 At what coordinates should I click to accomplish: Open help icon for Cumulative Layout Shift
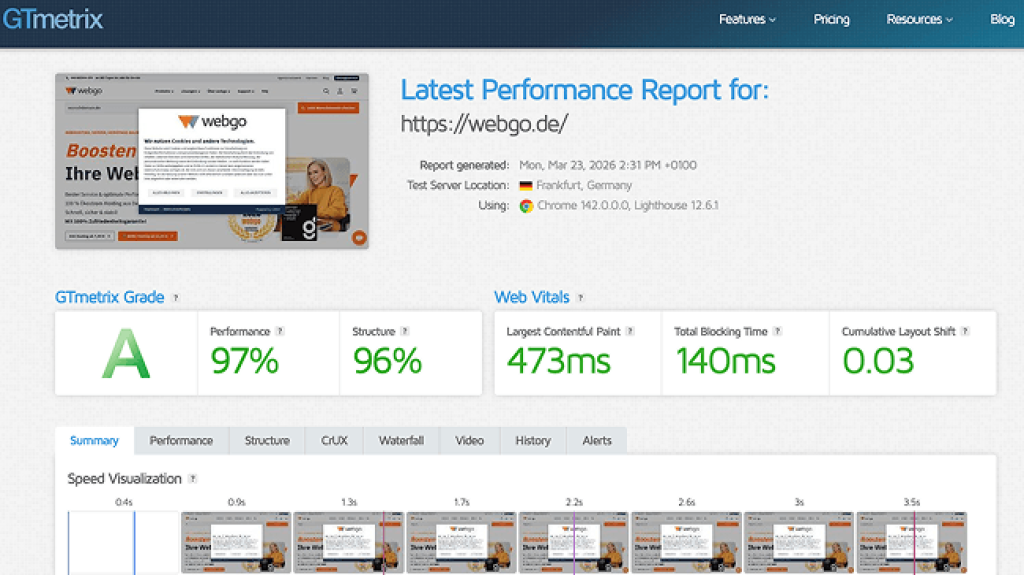tap(965, 331)
